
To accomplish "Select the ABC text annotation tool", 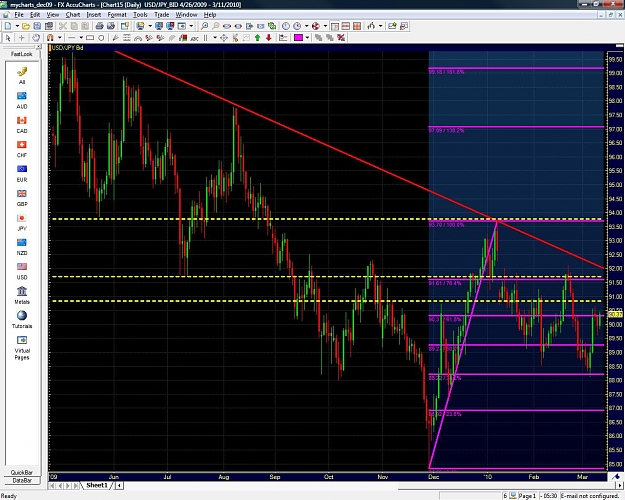I will coord(195,39).
